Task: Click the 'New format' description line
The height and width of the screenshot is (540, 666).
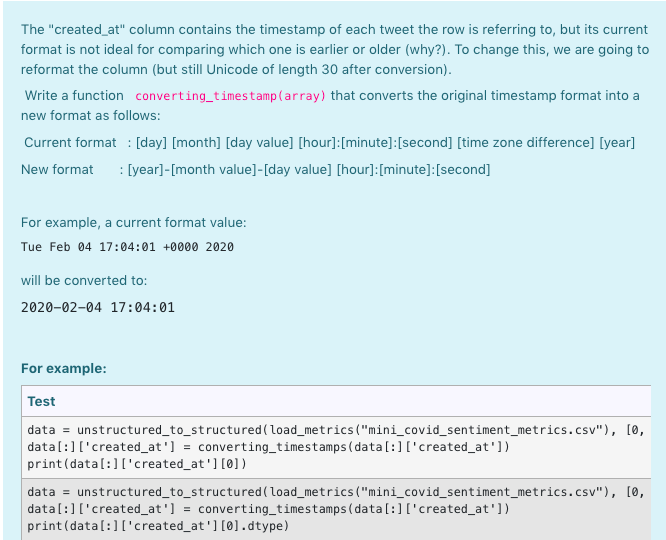Action: [x=256, y=170]
